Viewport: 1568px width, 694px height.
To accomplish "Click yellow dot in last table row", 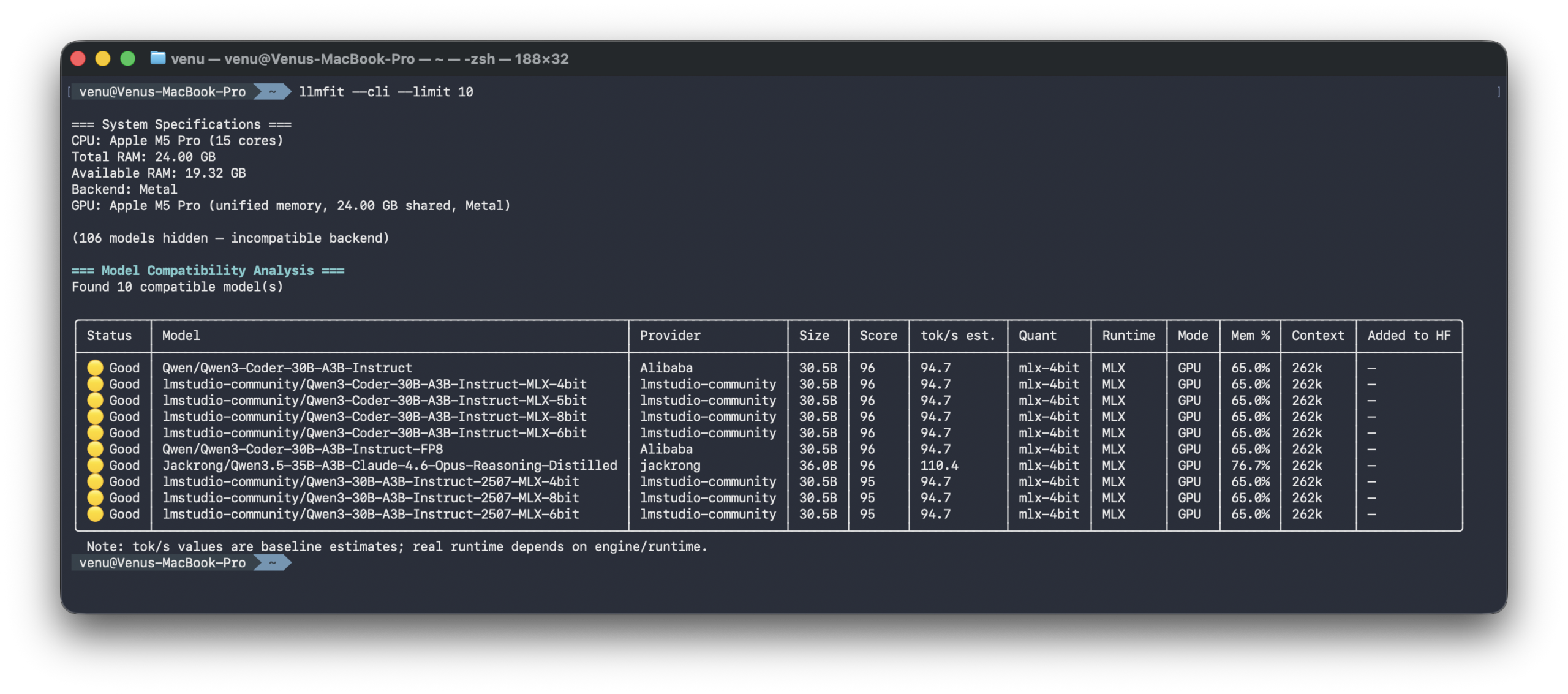I will [x=95, y=515].
